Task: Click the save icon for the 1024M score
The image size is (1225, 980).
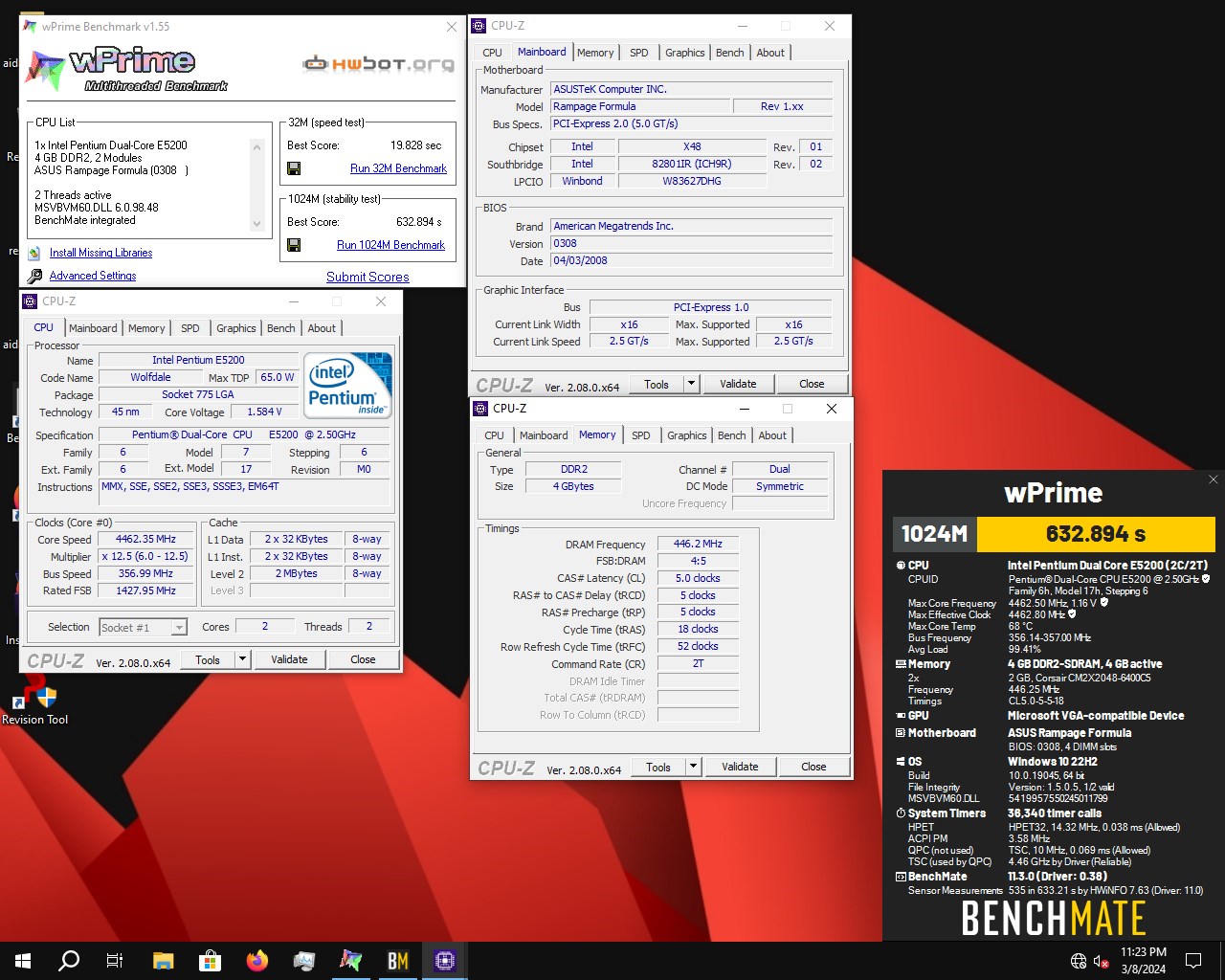Action: point(294,245)
